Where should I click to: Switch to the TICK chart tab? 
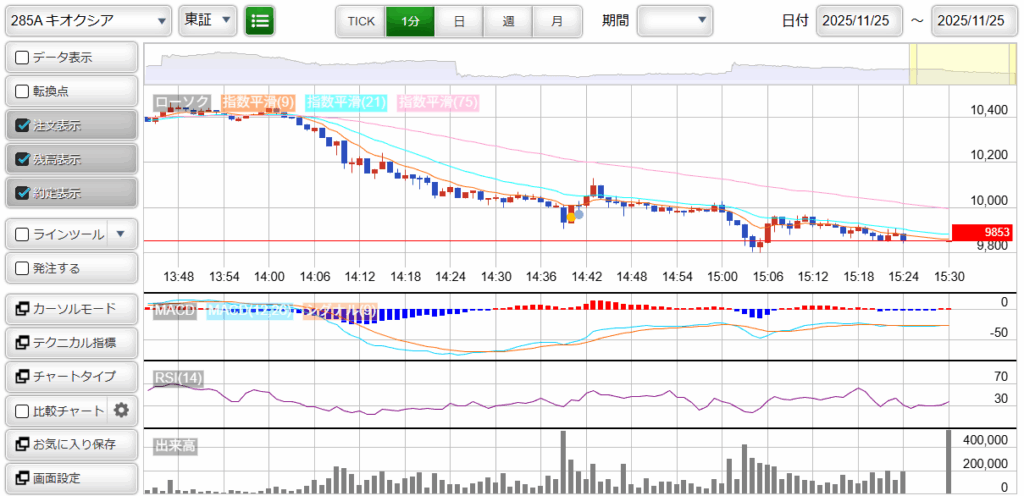pyautogui.click(x=360, y=20)
